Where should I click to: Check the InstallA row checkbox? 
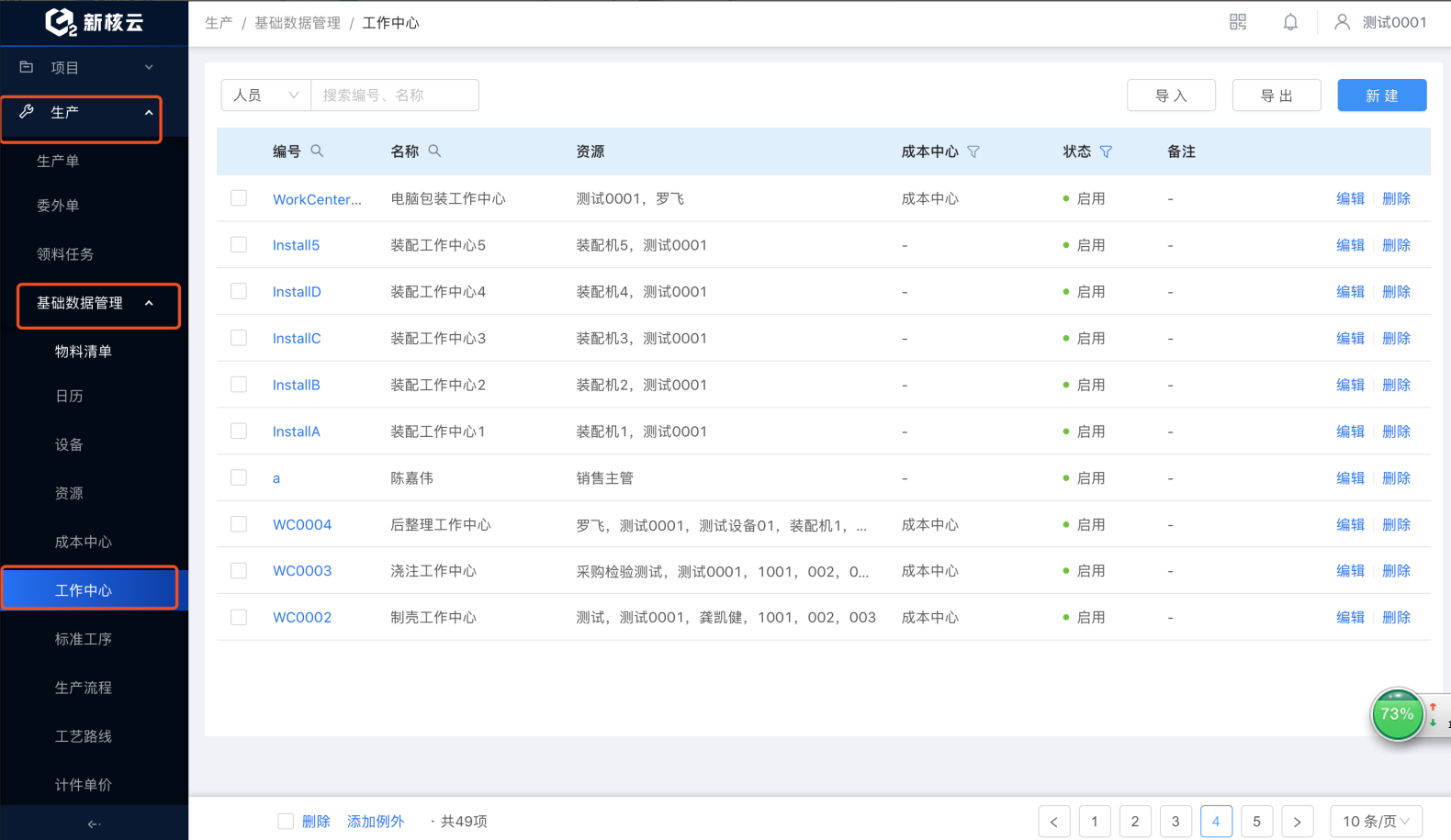[x=239, y=431]
